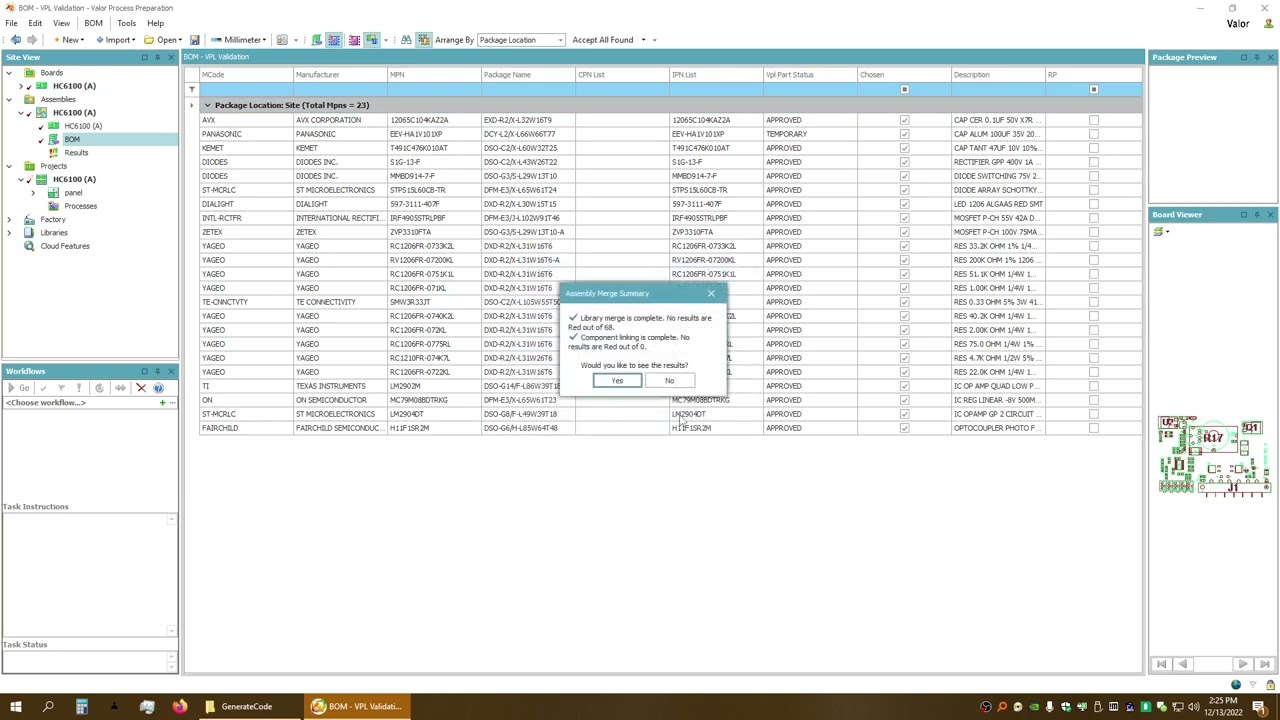Screen dimensions: 1280x720
Task: Select Results item in Site View tree
Action: point(76,153)
